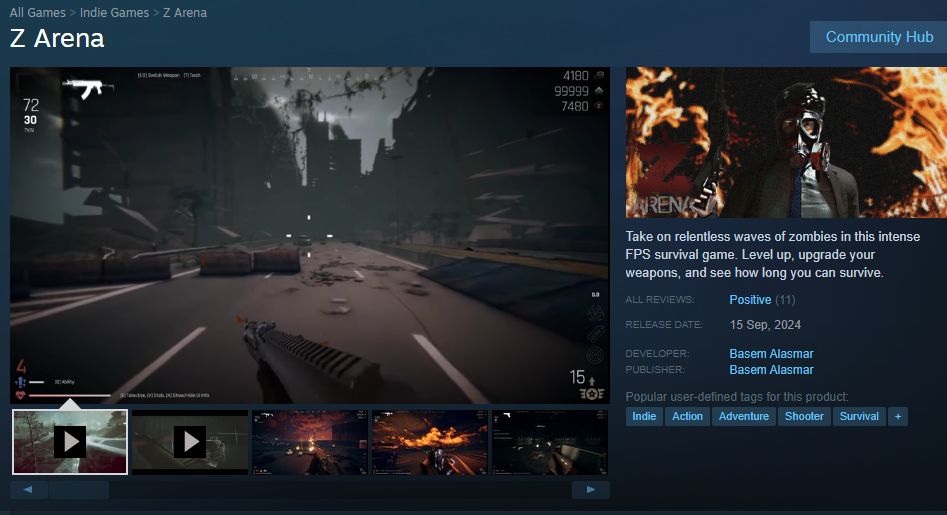Play the second dark video thumbnail
947x515 pixels.
pyautogui.click(x=190, y=442)
